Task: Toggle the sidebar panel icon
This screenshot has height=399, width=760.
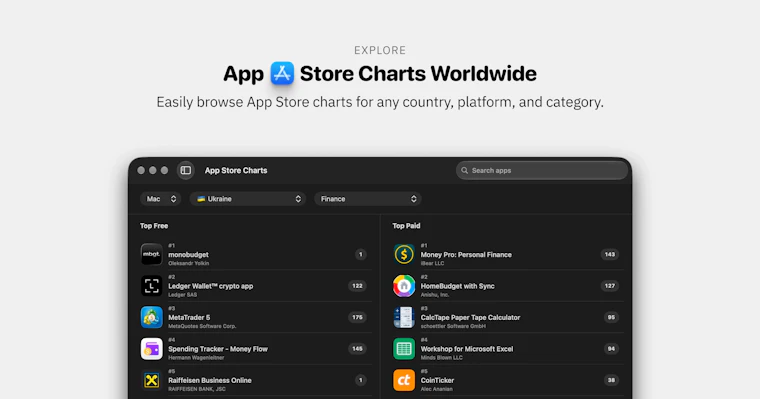Action: pyautogui.click(x=186, y=170)
